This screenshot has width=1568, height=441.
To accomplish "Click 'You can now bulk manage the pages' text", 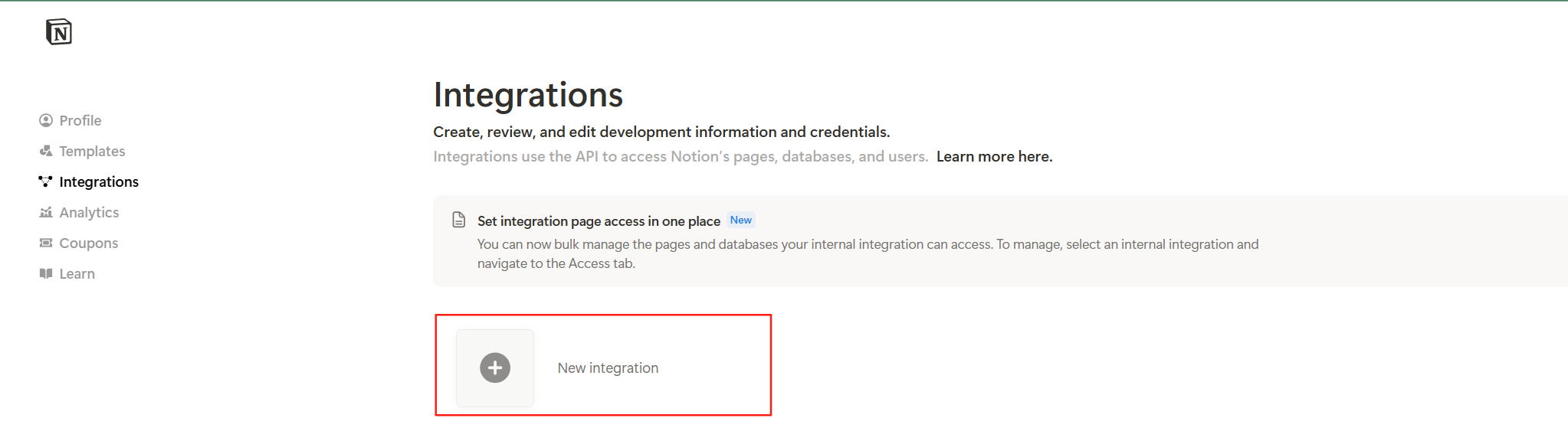I will click(868, 253).
